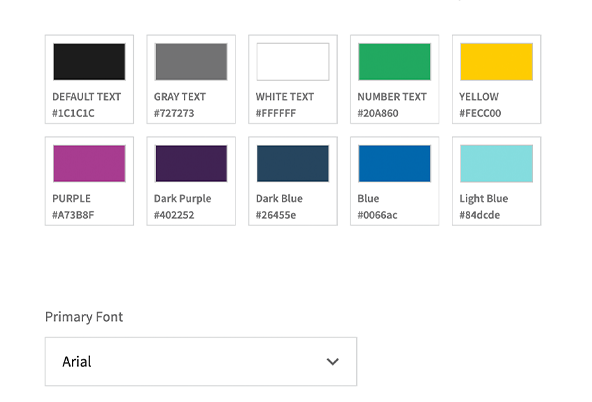
Task: Select the Dark Purple color swatch
Action: 191,163
